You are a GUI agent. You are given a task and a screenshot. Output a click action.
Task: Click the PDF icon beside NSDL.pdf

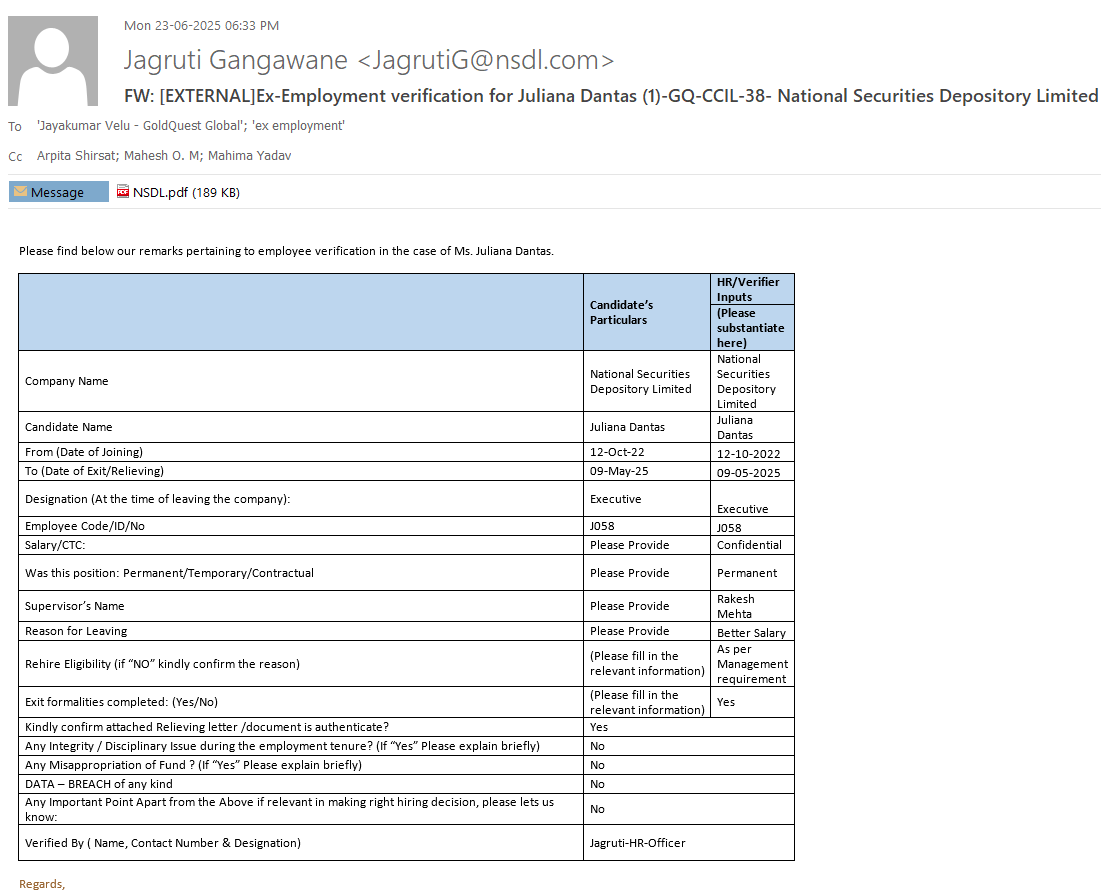pos(123,191)
